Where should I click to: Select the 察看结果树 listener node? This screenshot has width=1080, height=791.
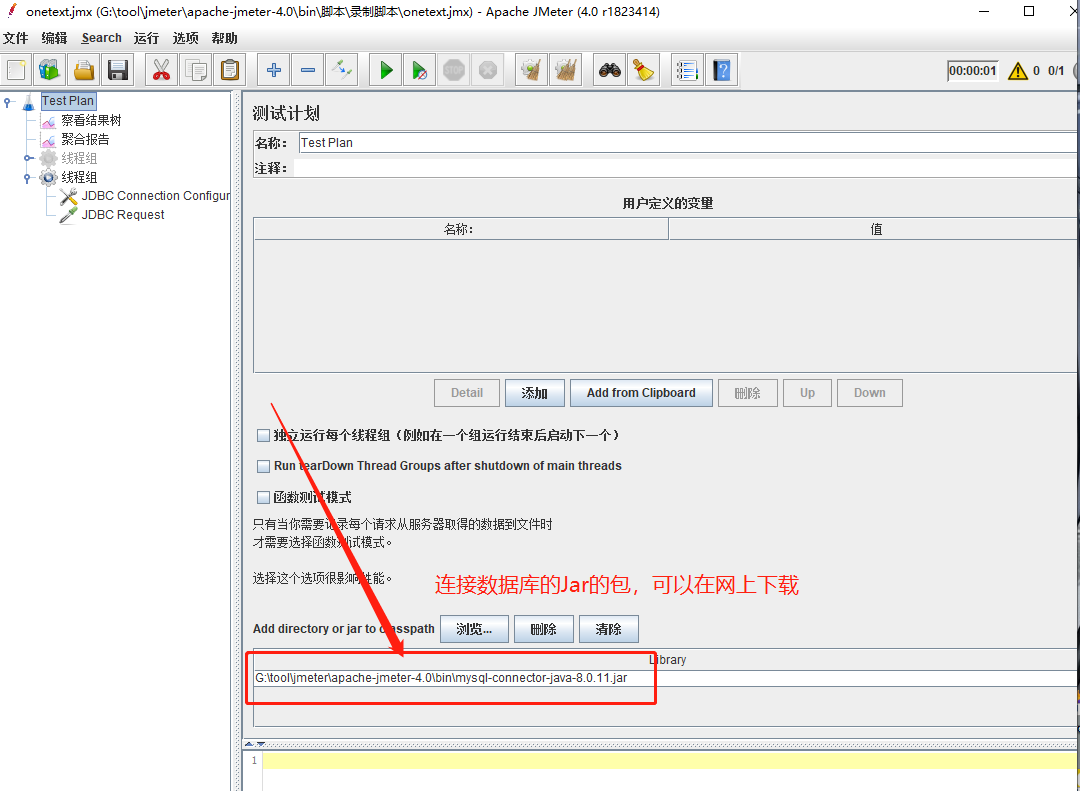click(x=91, y=120)
